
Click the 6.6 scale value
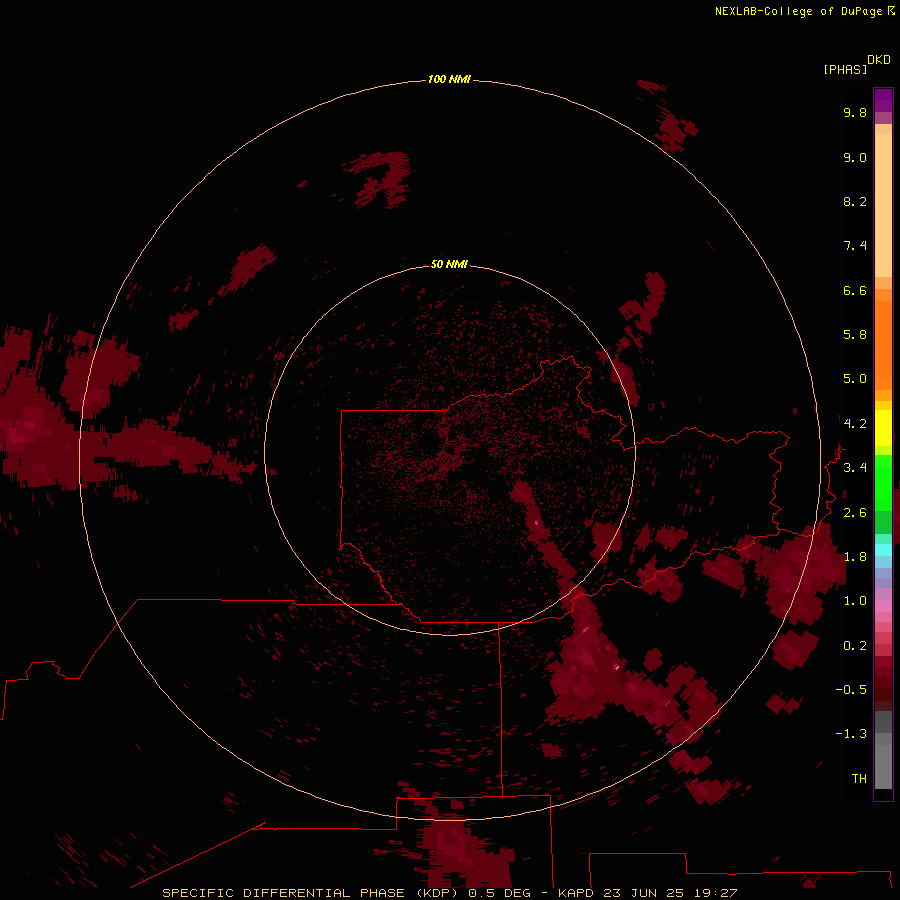click(x=855, y=290)
